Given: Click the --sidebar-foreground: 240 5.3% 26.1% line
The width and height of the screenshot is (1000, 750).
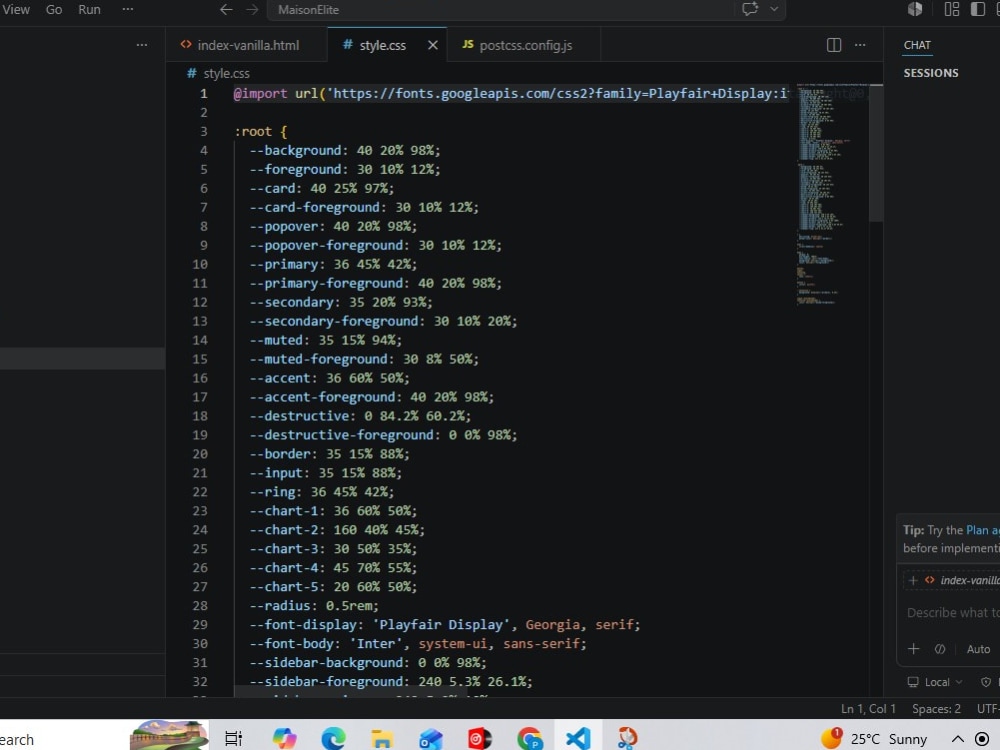Looking at the screenshot, I should [x=390, y=682].
